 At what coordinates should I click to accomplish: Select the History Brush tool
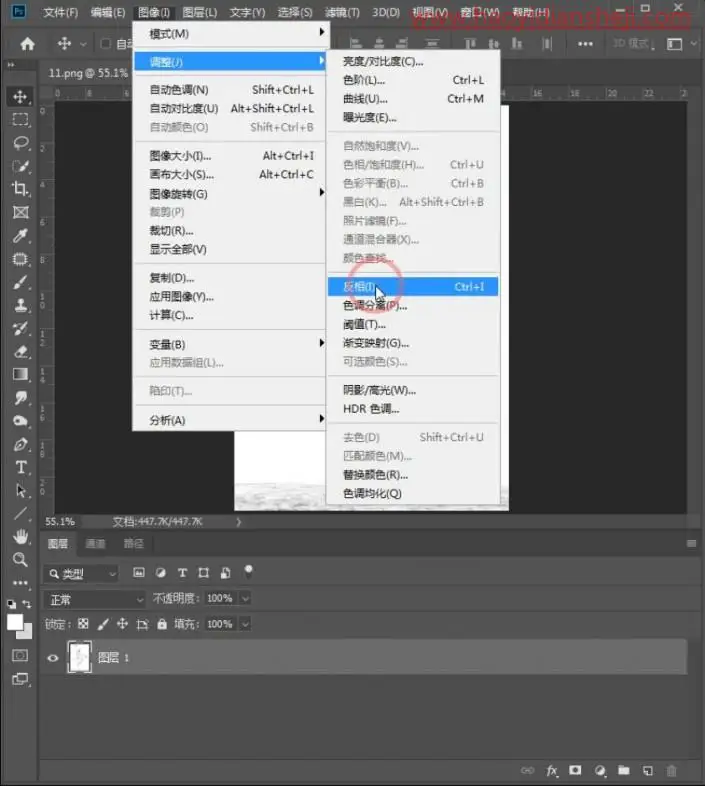(x=20, y=328)
